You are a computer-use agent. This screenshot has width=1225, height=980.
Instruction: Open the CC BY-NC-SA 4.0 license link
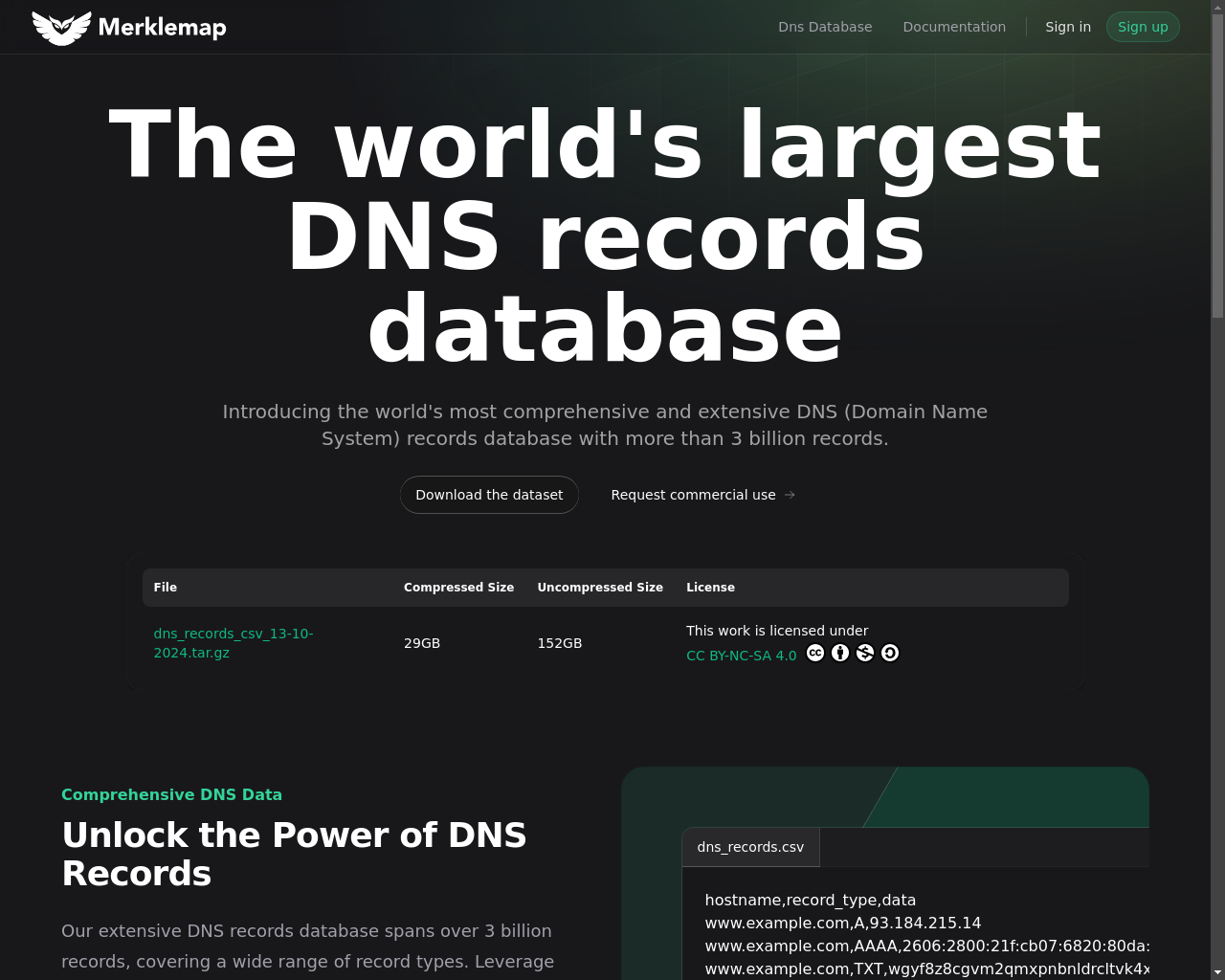(x=742, y=656)
